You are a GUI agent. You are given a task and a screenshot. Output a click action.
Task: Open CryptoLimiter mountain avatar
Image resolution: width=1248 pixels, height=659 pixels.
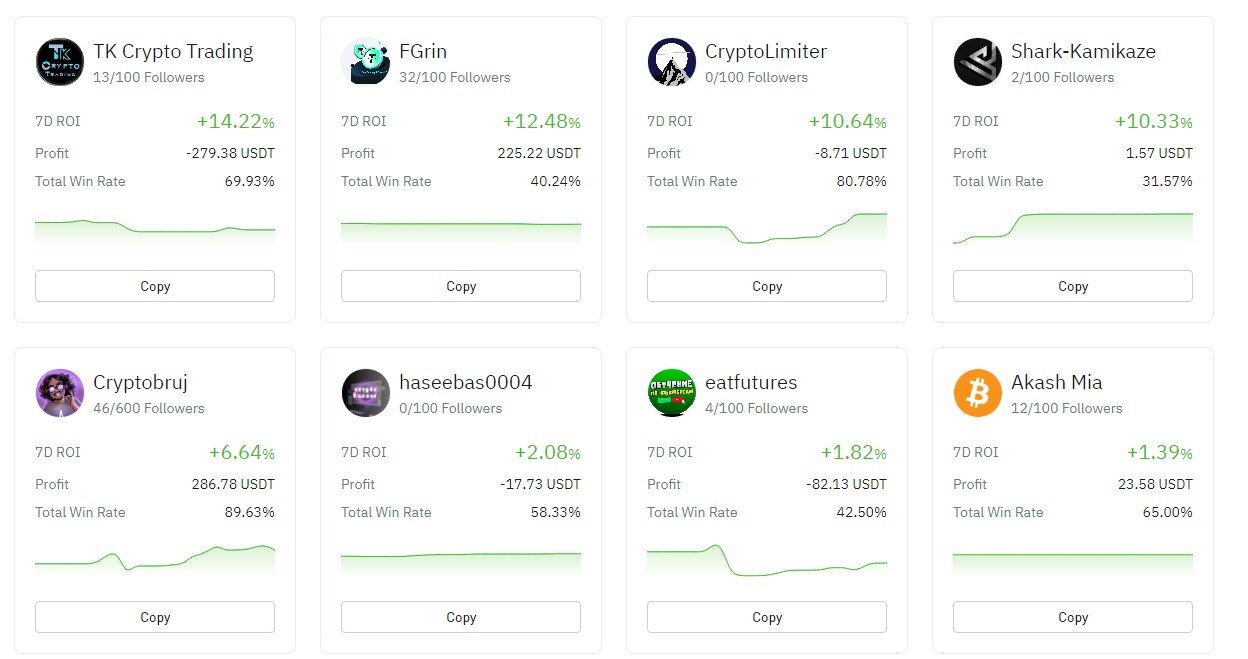coord(671,62)
